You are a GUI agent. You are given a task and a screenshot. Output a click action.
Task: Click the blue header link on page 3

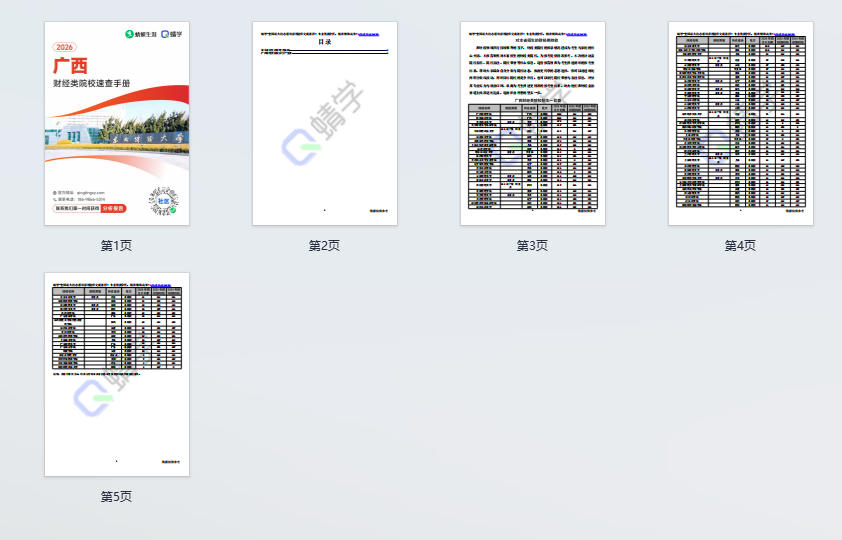coord(576,33)
